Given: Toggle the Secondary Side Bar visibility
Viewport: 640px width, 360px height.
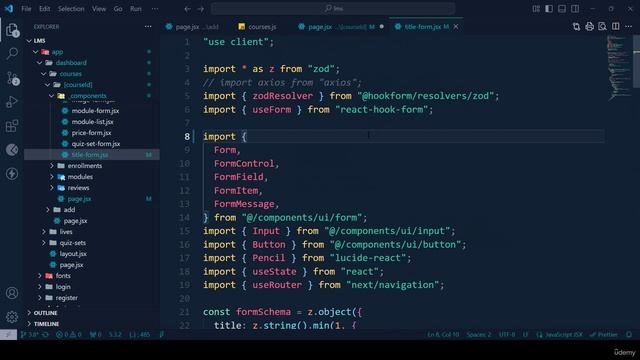Looking at the screenshot, I should (x=575, y=9).
